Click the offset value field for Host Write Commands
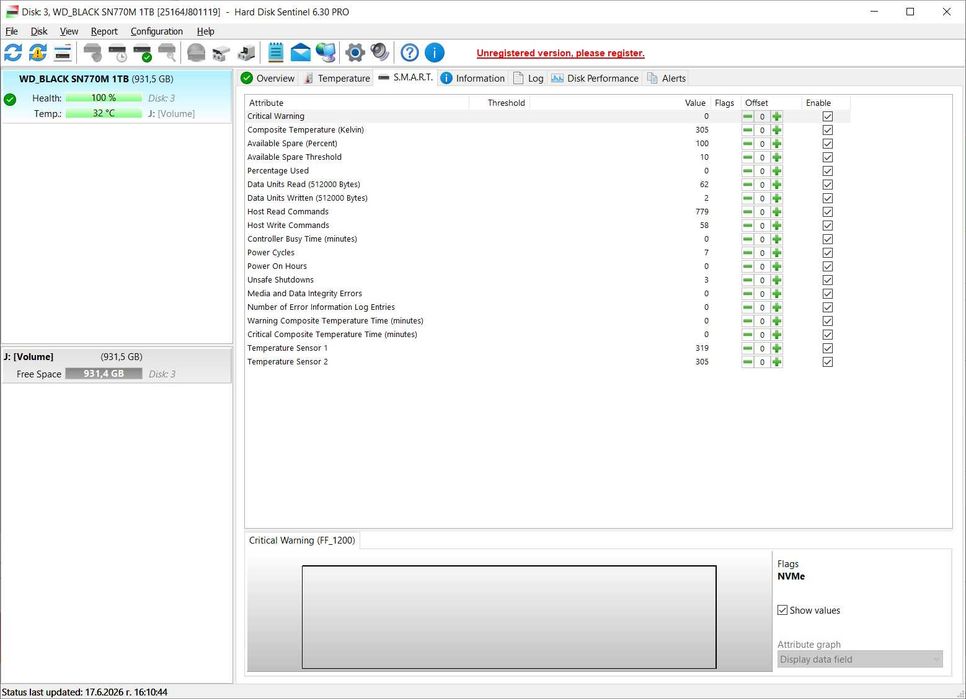 pyautogui.click(x=762, y=225)
